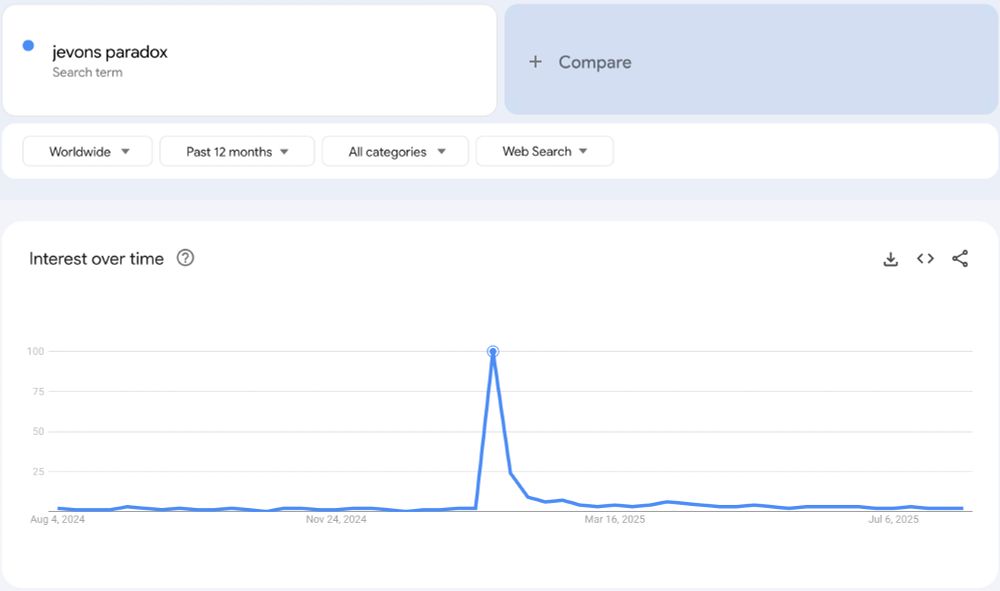This screenshot has width=1000, height=591.
Task: Download the interest over time data
Action: click(890, 259)
